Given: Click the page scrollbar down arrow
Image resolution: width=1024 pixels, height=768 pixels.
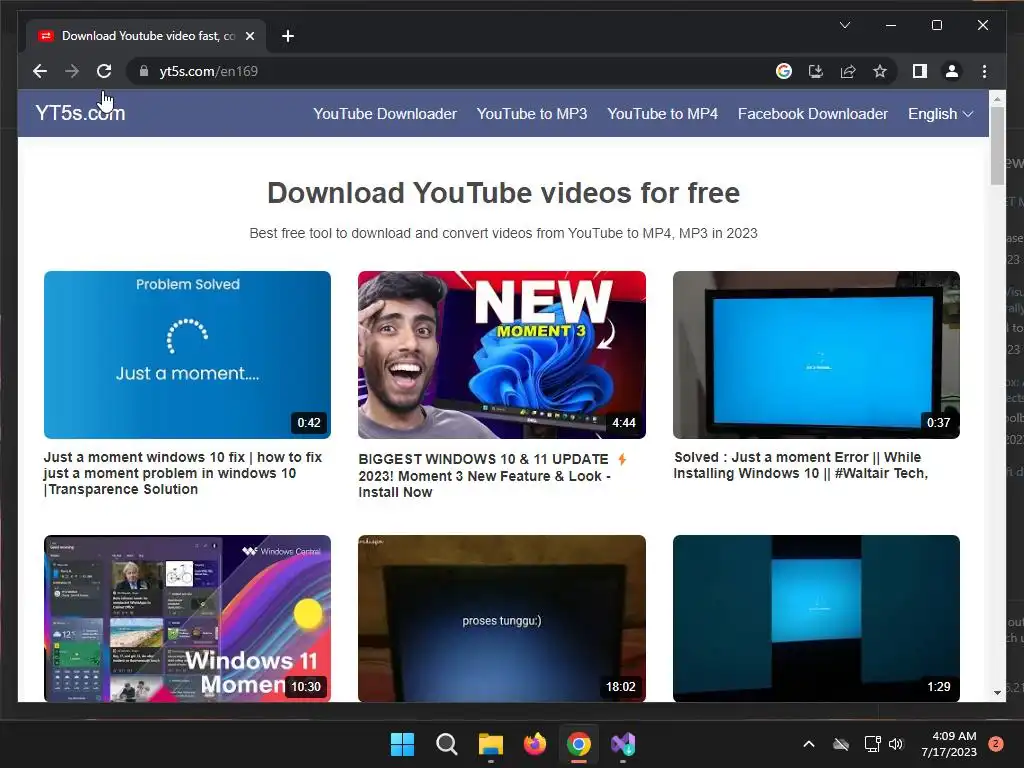Looking at the screenshot, I should click(x=997, y=693).
